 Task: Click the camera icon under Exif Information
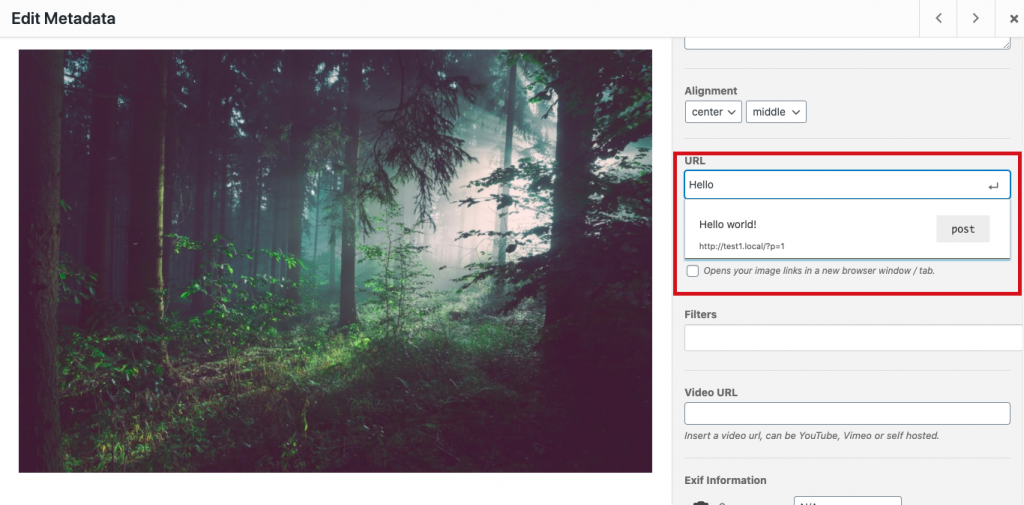coord(701,502)
